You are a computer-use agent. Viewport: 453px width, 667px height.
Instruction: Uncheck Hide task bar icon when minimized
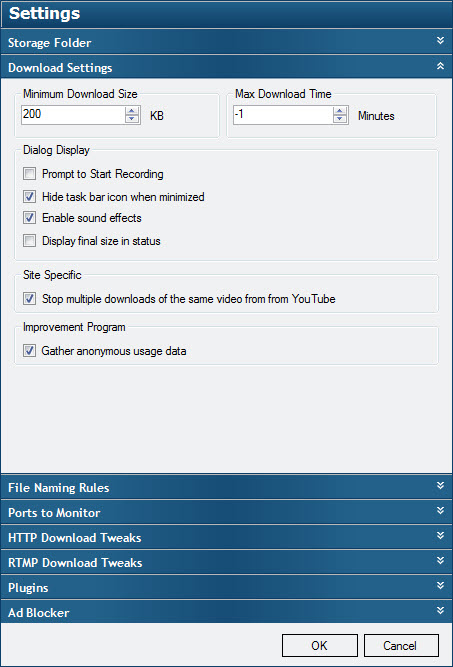click(x=29, y=197)
